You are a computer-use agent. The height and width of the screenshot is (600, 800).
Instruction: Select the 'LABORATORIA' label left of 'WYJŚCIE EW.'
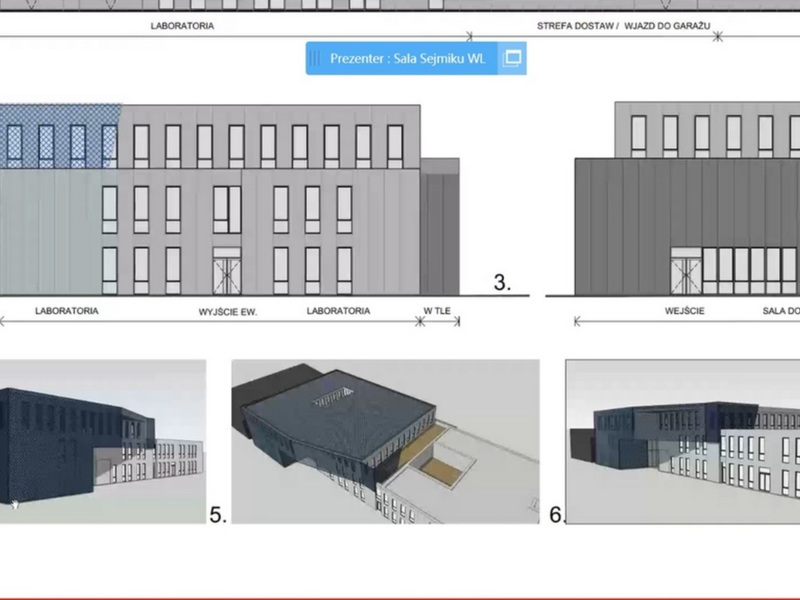pyautogui.click(x=66, y=311)
